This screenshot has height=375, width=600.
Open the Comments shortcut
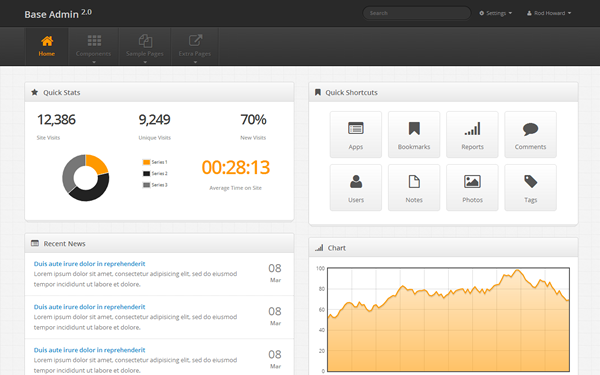pos(530,134)
